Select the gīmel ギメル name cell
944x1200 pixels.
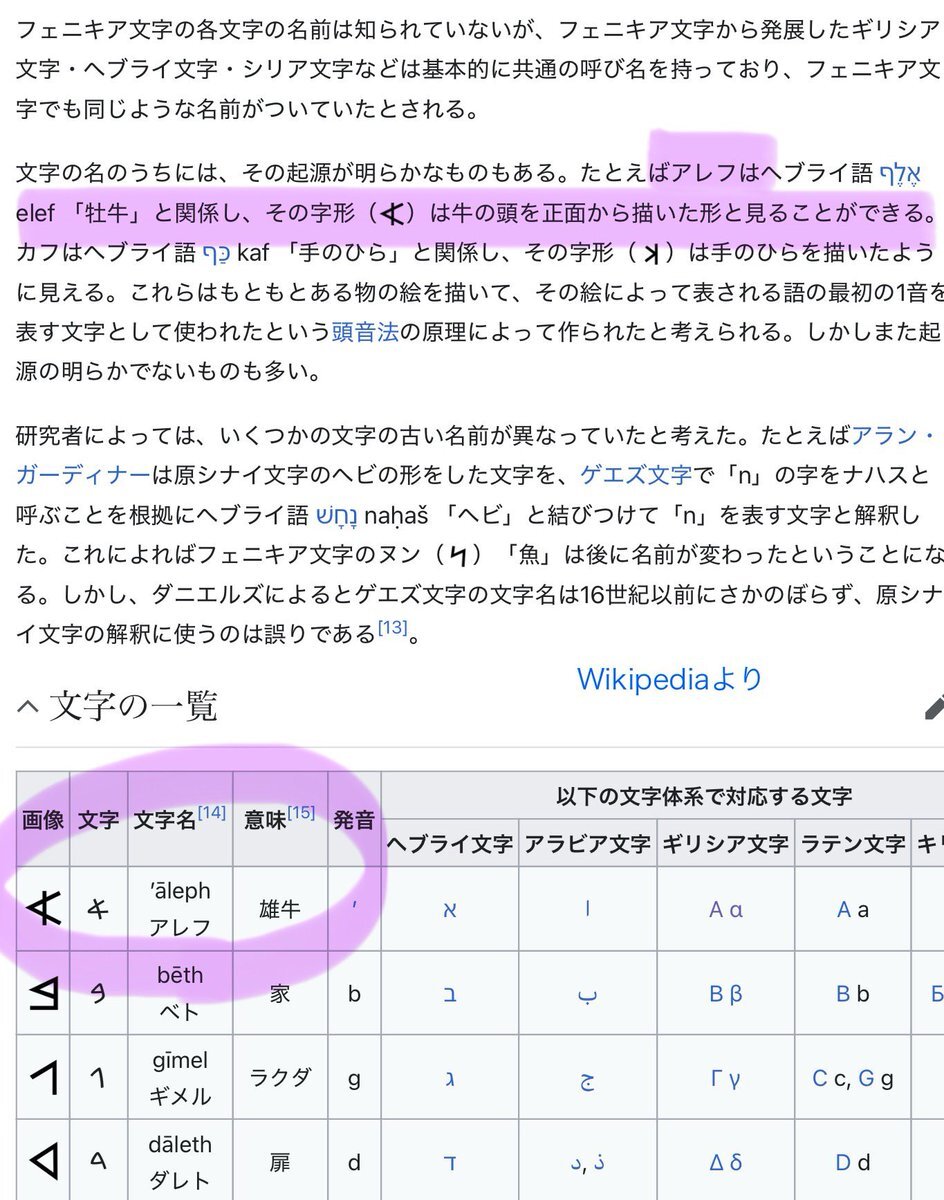click(180, 1077)
